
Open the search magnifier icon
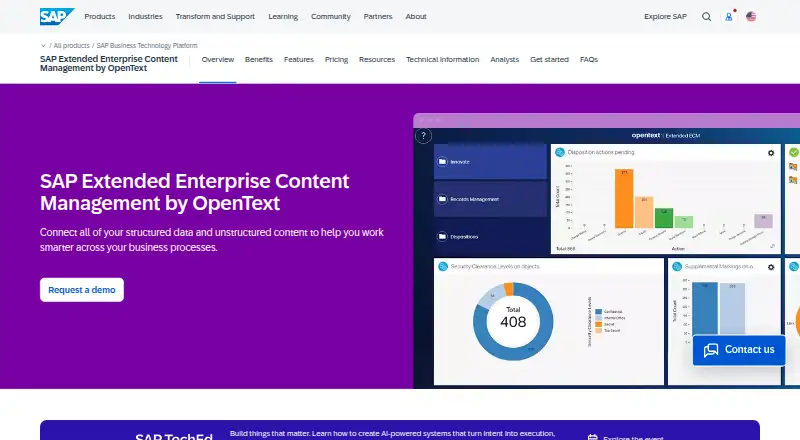coord(706,16)
